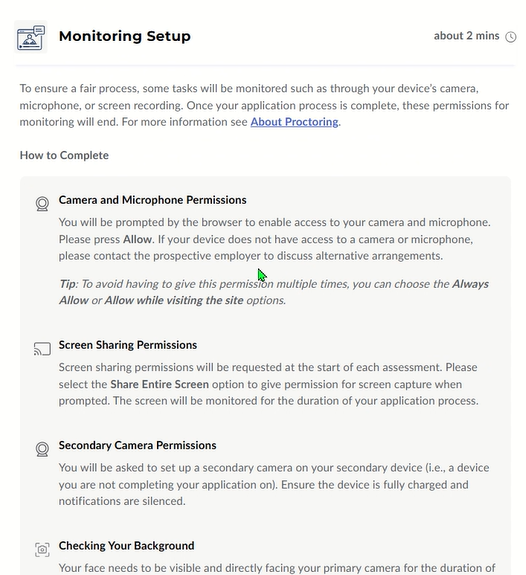Click the Your face needs to be visible line
The width and height of the screenshot is (526, 575).
[277, 568]
